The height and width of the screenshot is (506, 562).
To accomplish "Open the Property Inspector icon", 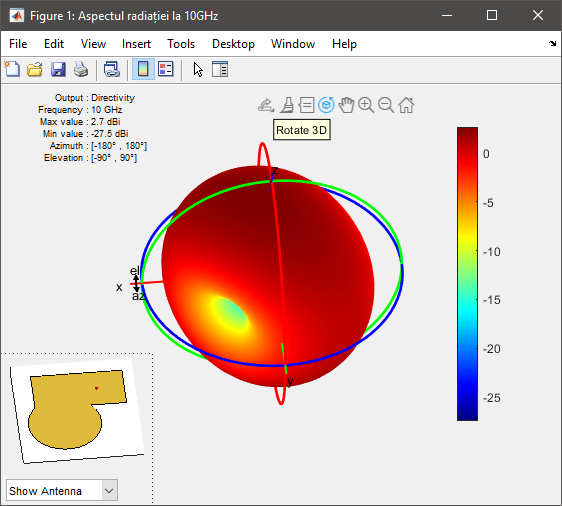I will [x=220, y=69].
